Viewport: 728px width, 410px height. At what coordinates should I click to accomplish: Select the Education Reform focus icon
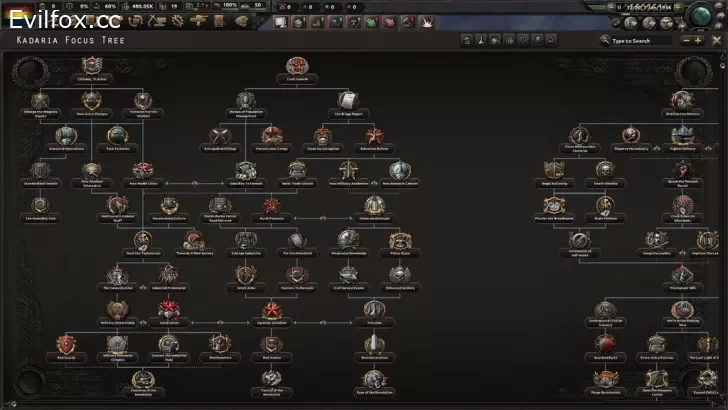pyautogui.click(x=374, y=136)
